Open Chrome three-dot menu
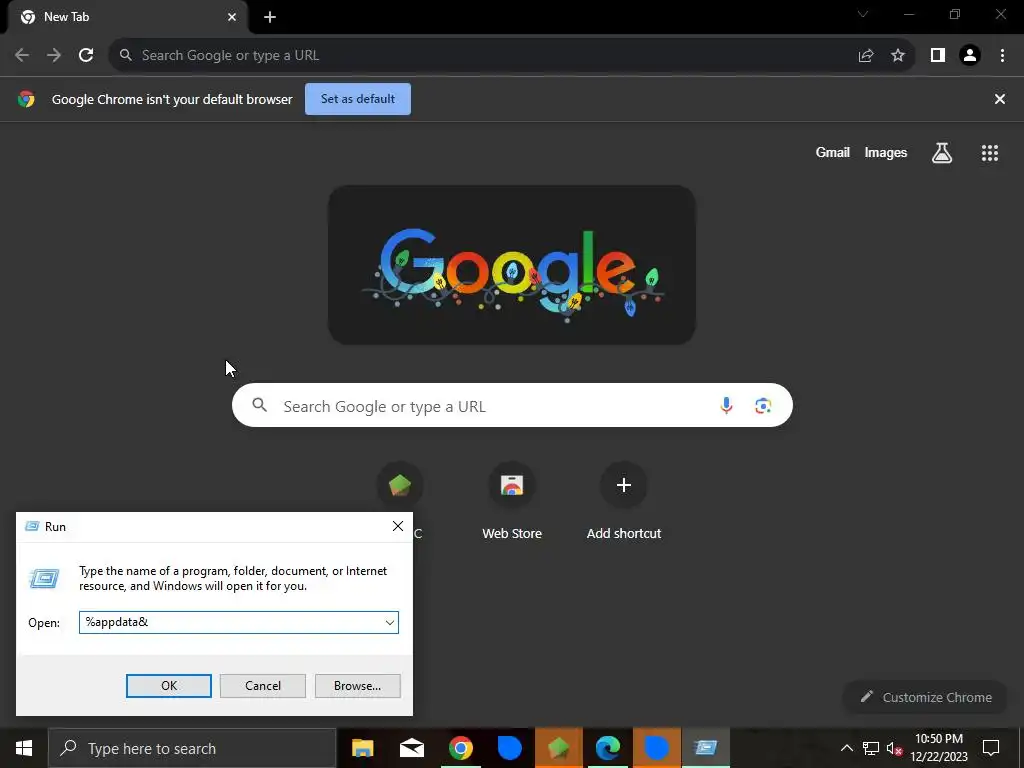This screenshot has height=768, width=1024. 1002,56
